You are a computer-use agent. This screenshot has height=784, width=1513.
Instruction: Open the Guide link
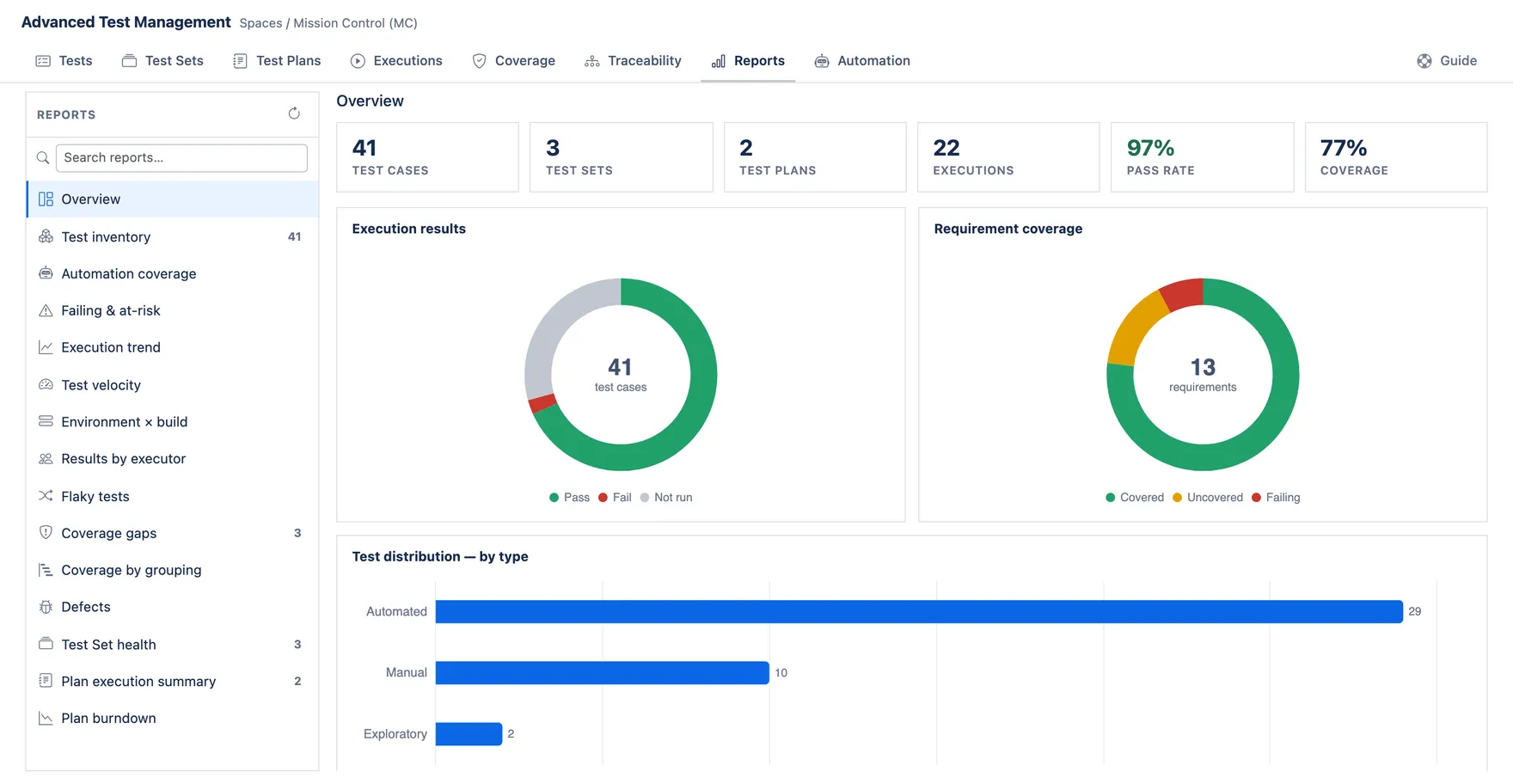pyautogui.click(x=1447, y=61)
